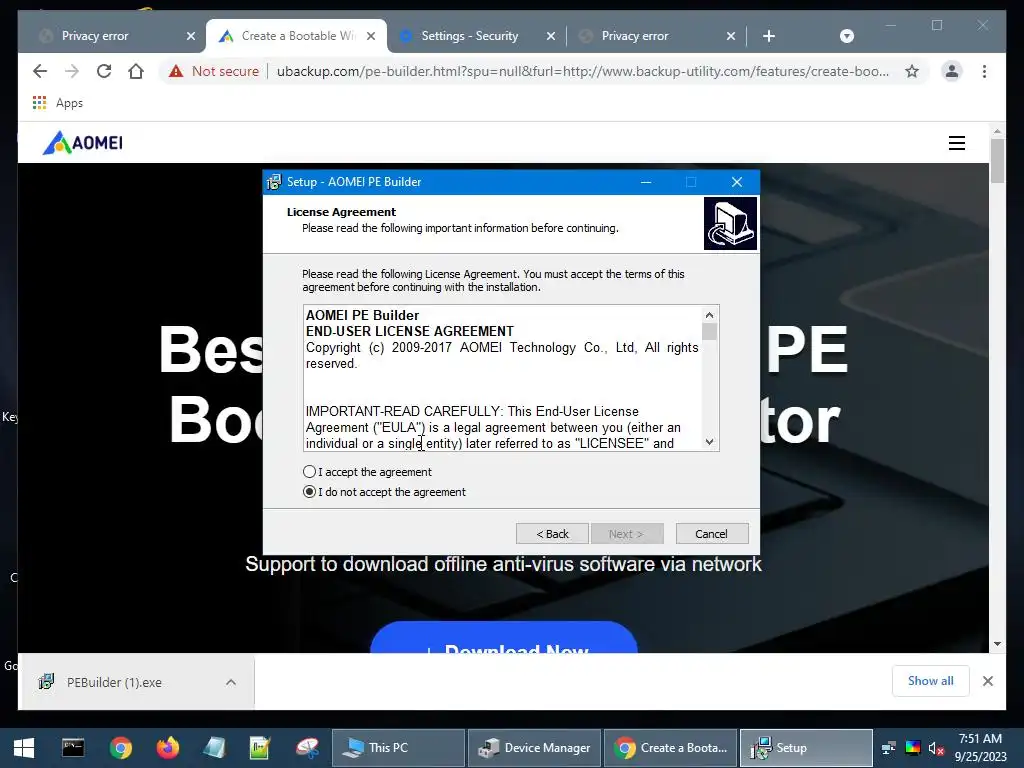
Task: Switch to Device Manager in taskbar
Action: click(x=534, y=748)
